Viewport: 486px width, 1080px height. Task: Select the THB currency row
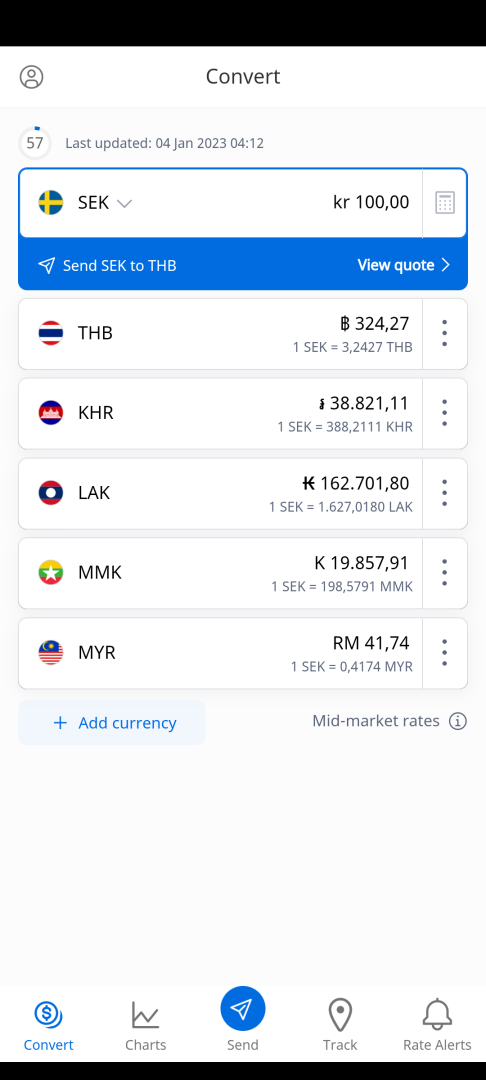point(220,333)
